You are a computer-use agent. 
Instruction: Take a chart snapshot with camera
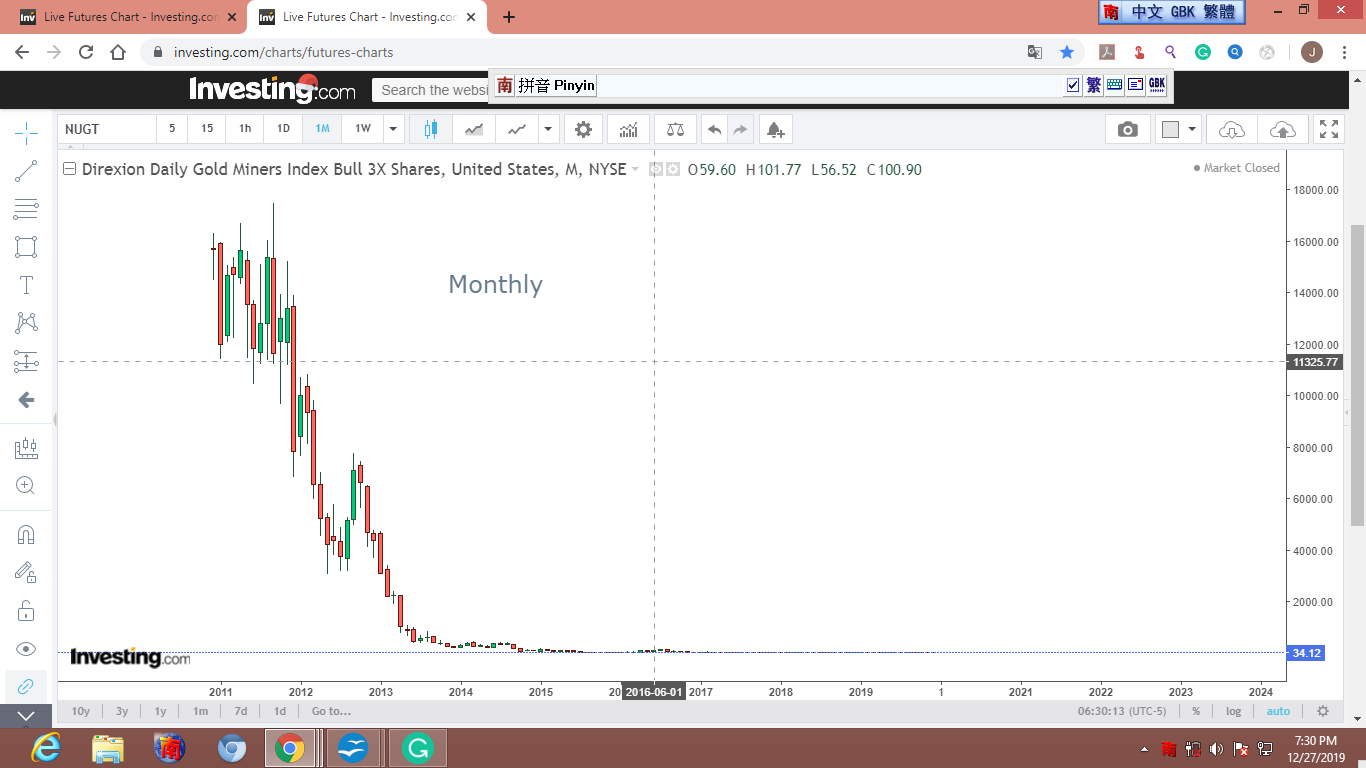[1128, 129]
